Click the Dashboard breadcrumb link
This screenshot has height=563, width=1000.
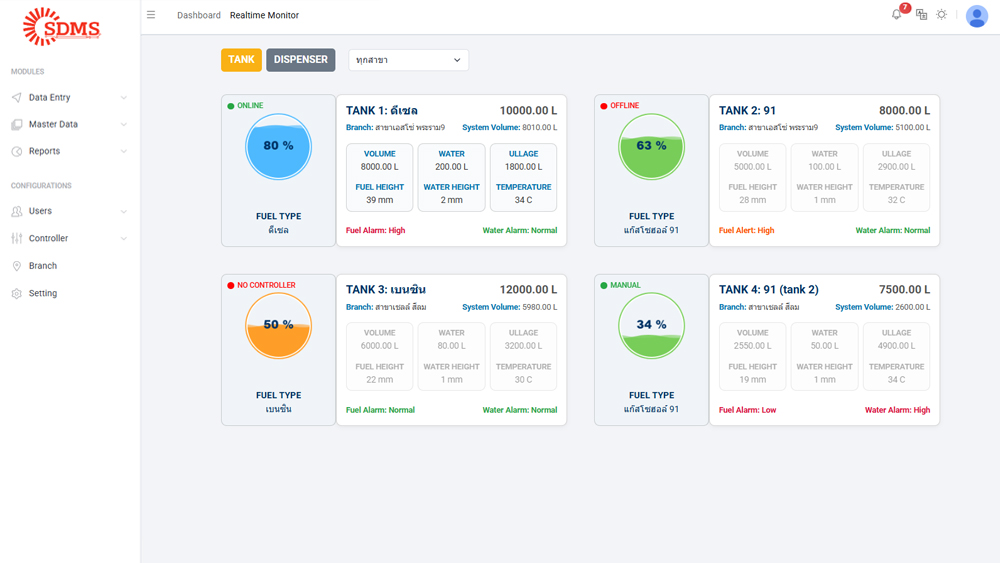(199, 16)
